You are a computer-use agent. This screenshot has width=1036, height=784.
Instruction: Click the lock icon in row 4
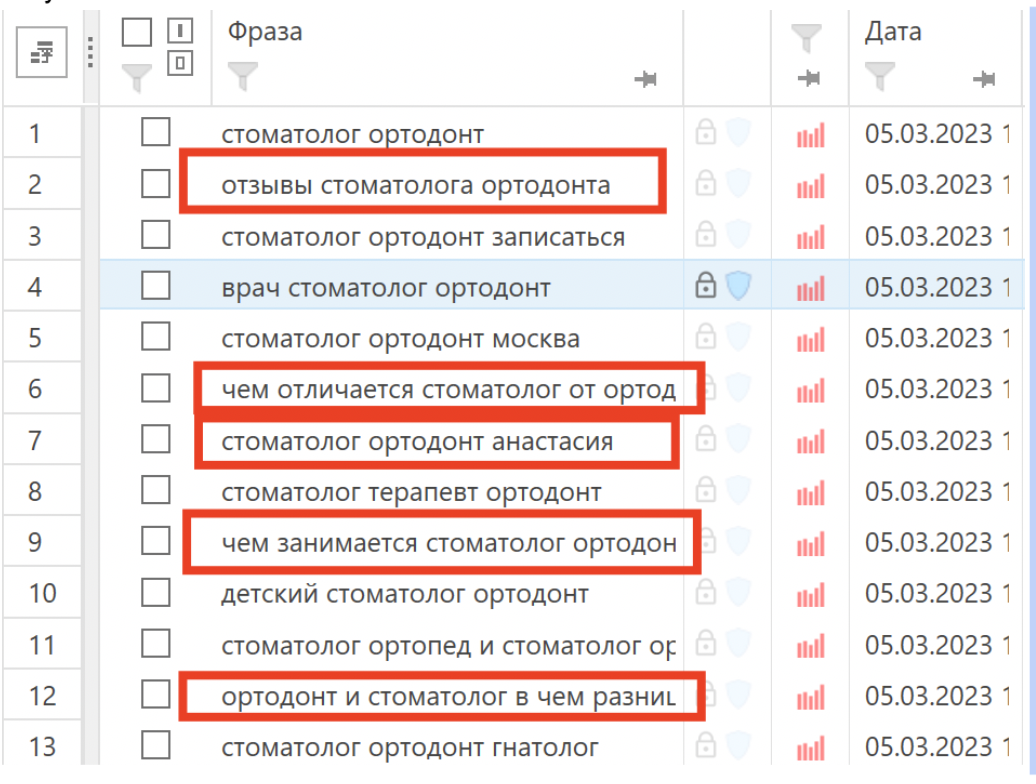[x=706, y=288]
